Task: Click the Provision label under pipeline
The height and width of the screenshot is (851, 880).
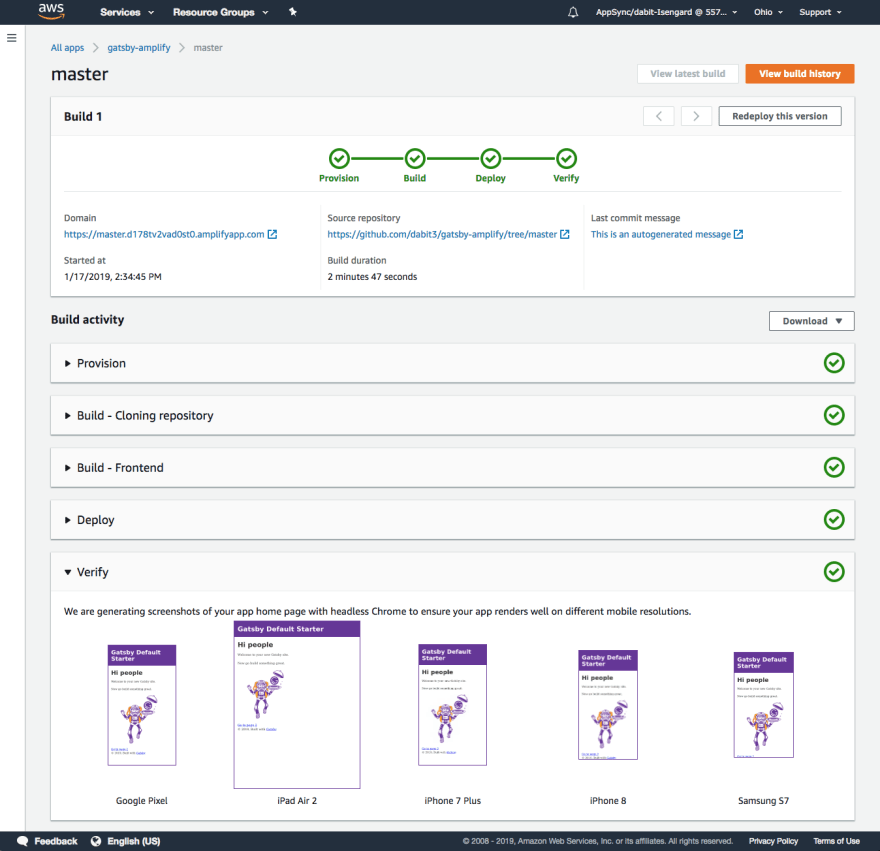Action: (339, 178)
